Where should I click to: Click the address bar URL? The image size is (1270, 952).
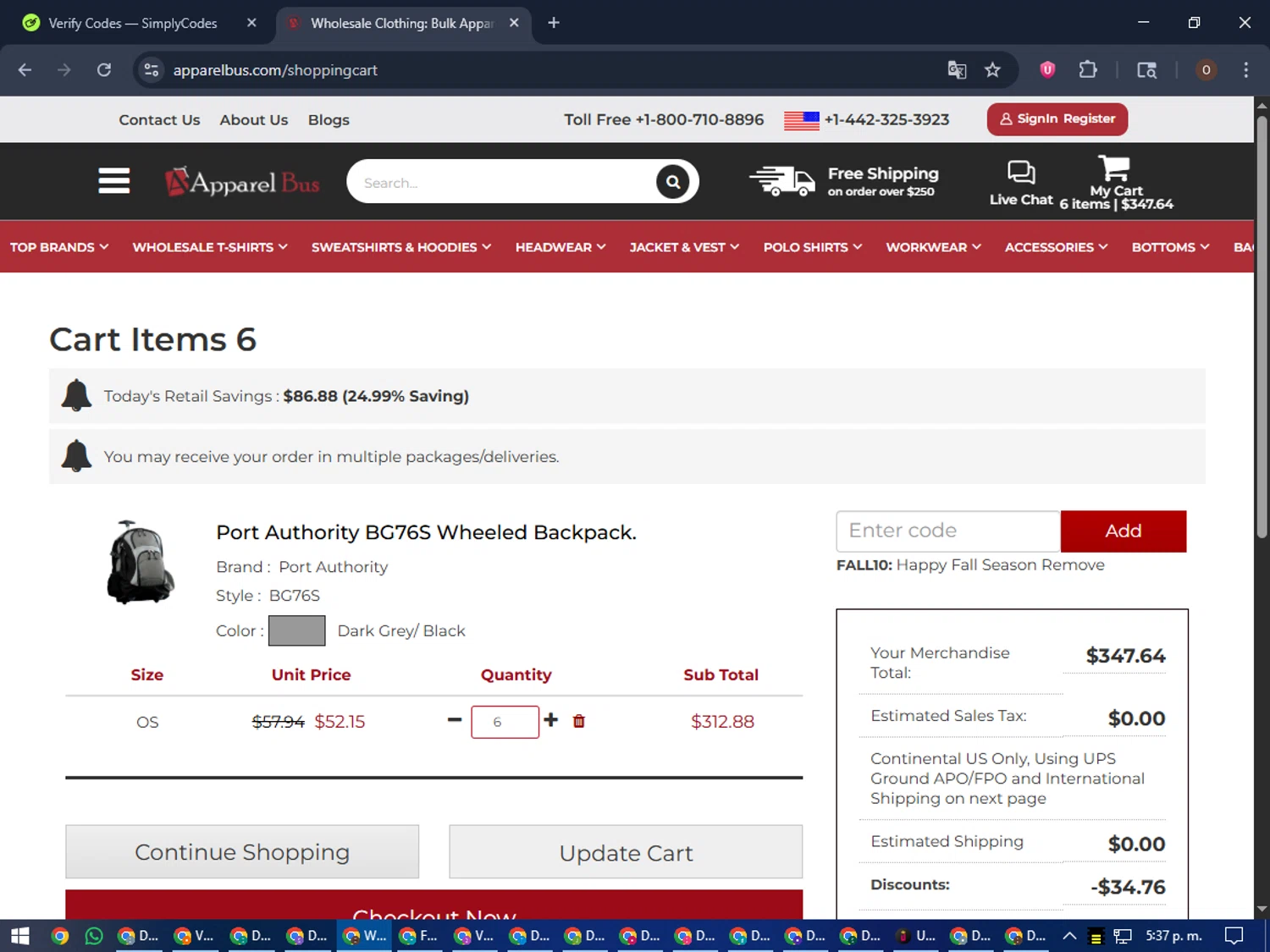pos(275,70)
